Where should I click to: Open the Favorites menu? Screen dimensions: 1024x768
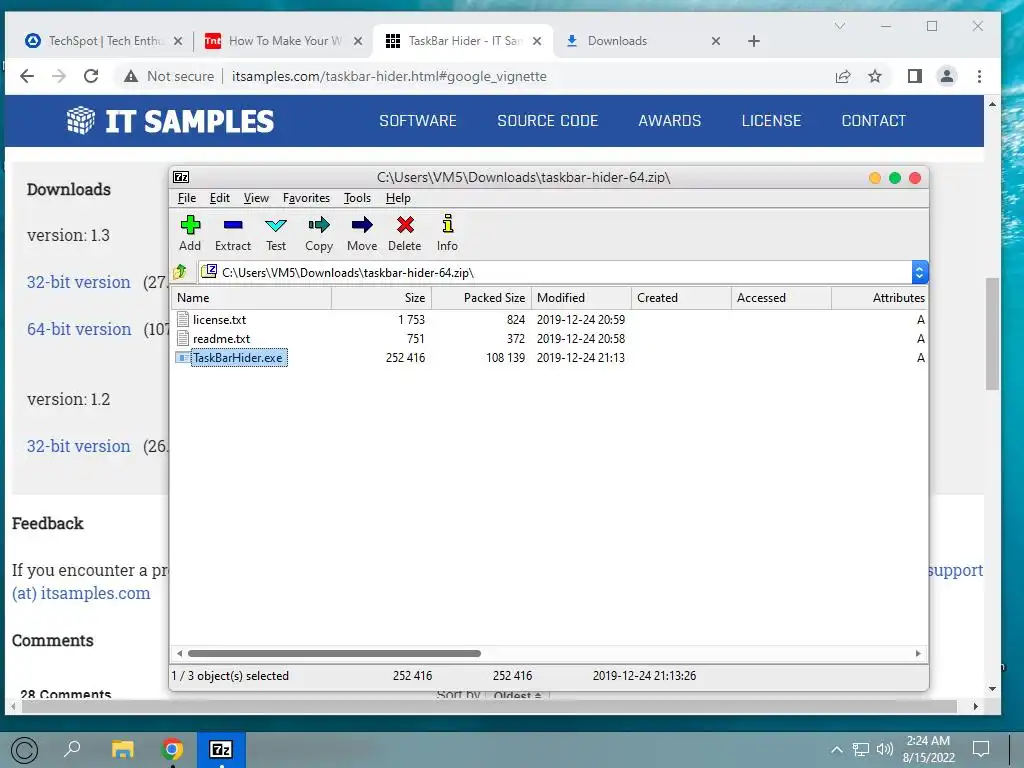[x=306, y=198]
